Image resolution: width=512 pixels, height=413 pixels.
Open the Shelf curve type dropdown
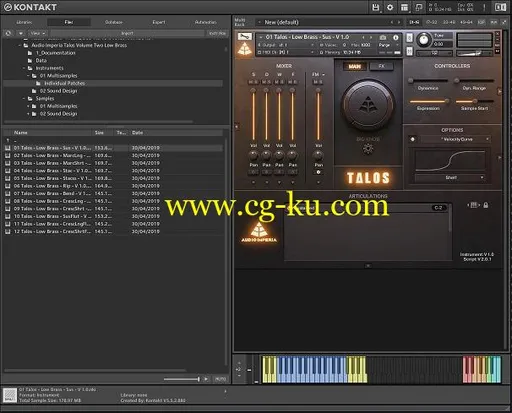(450, 178)
